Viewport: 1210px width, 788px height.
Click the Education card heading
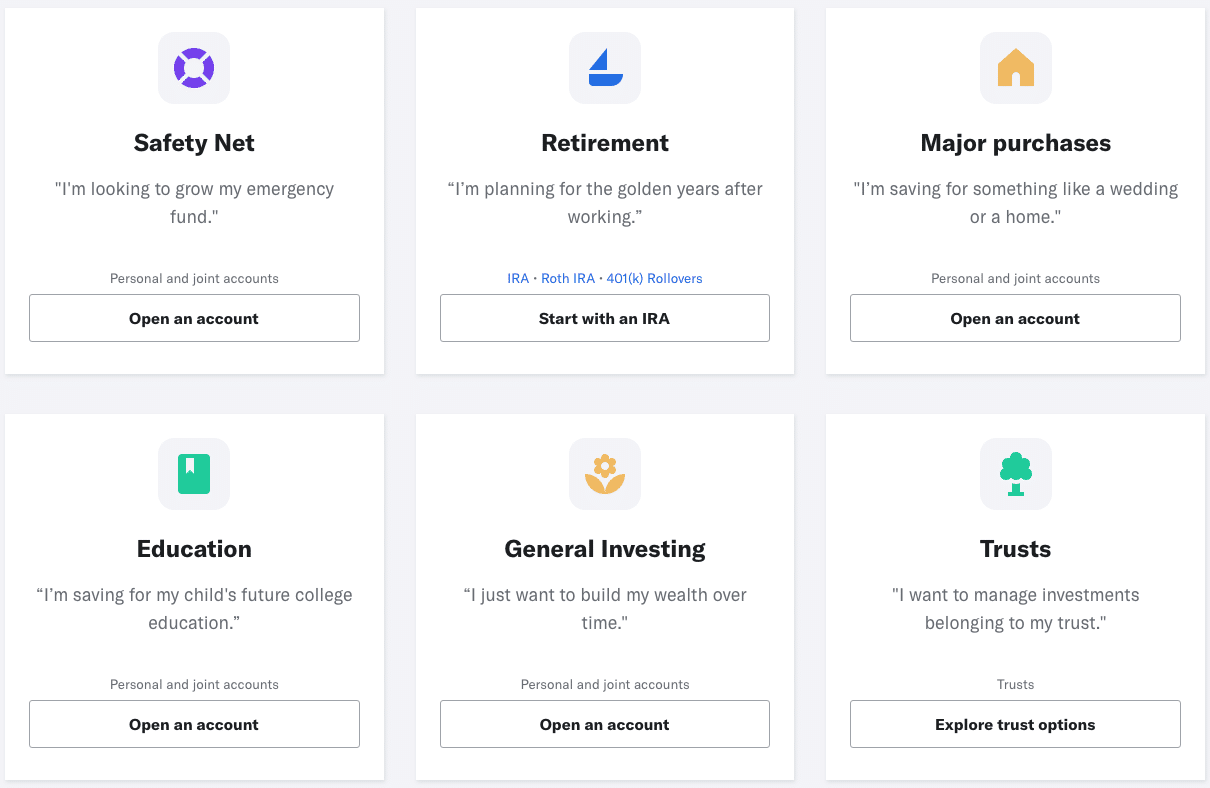(194, 549)
